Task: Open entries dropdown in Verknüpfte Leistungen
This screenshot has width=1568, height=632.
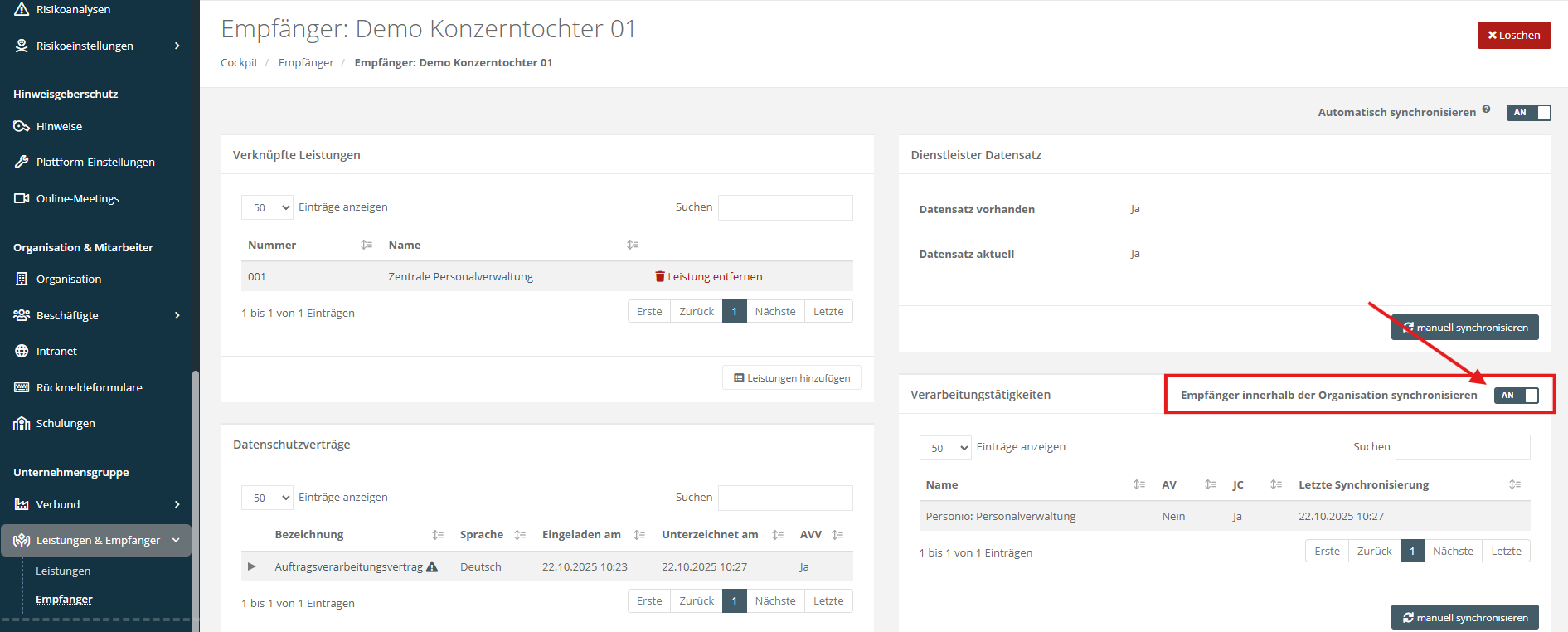Action: (x=267, y=207)
